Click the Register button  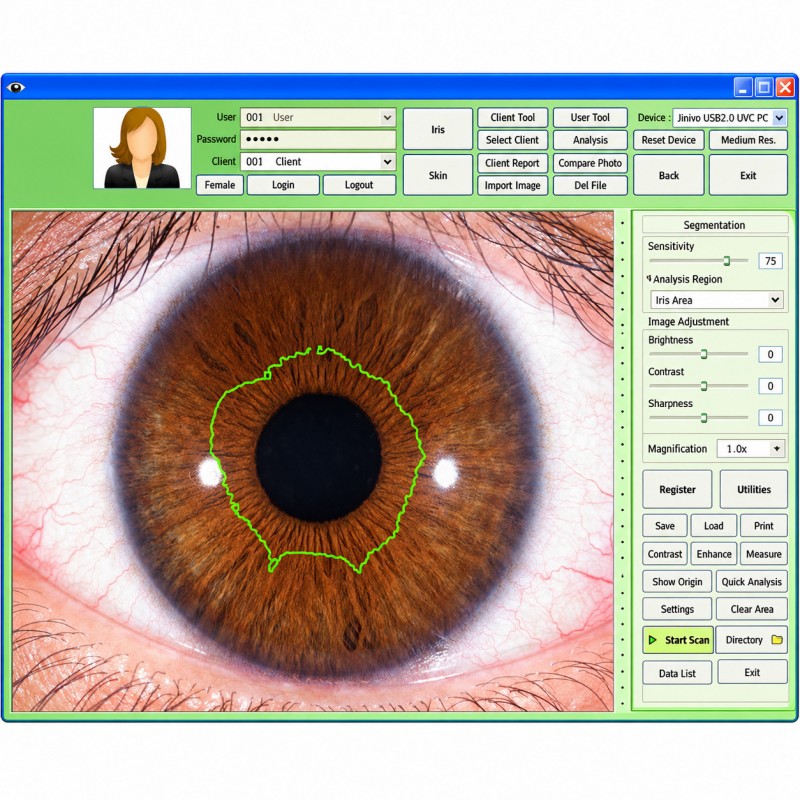(x=677, y=489)
